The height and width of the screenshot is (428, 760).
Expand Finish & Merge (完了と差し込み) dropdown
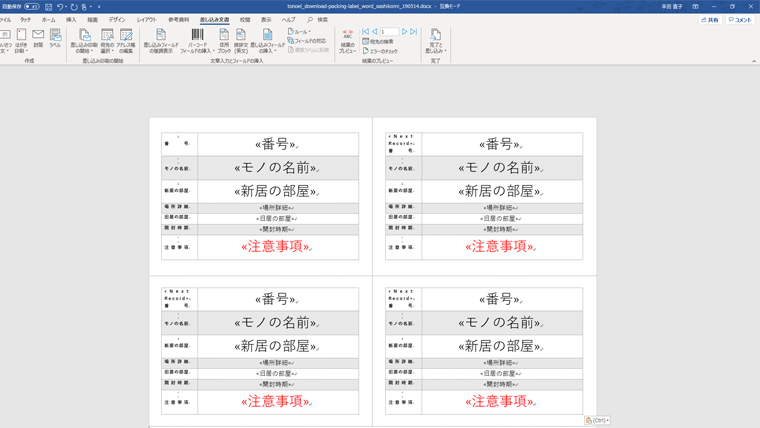click(x=435, y=40)
